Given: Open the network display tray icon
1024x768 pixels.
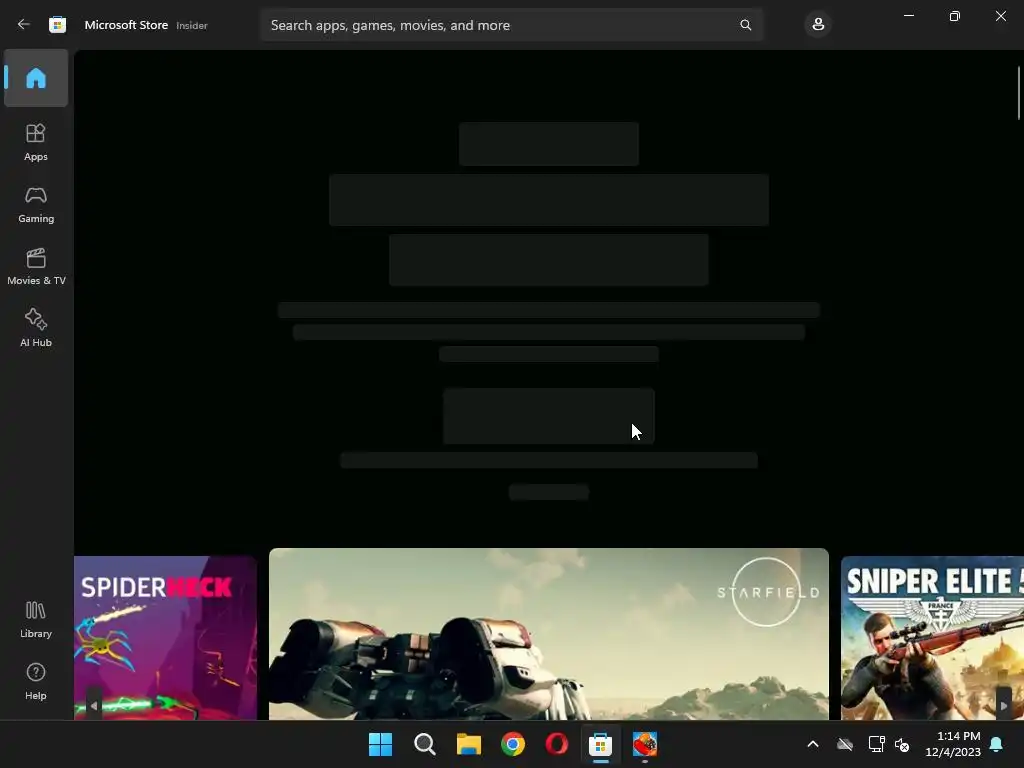Looking at the screenshot, I should pos(876,744).
